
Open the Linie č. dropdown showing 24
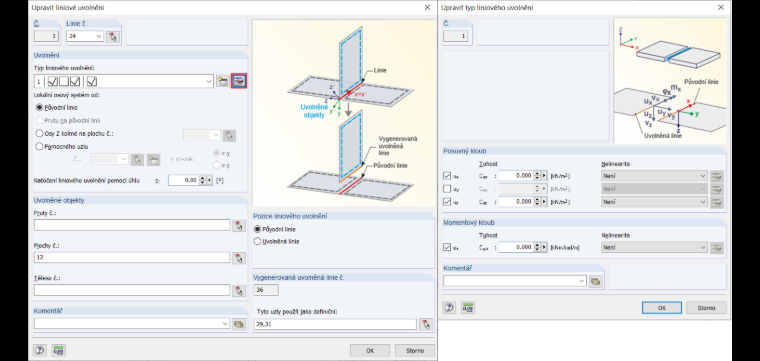coord(99,36)
